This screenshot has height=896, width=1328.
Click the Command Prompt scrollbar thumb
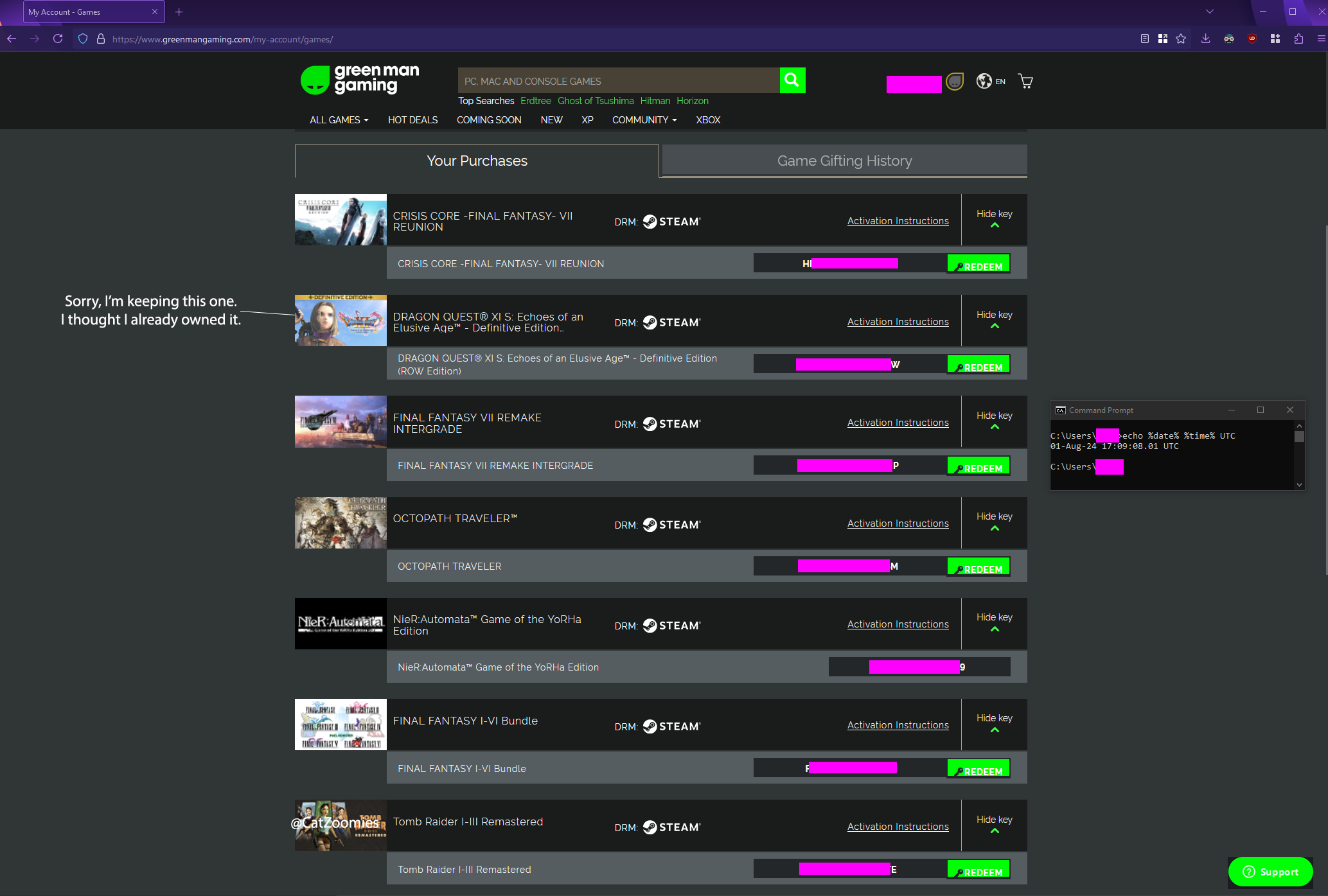pos(1299,437)
